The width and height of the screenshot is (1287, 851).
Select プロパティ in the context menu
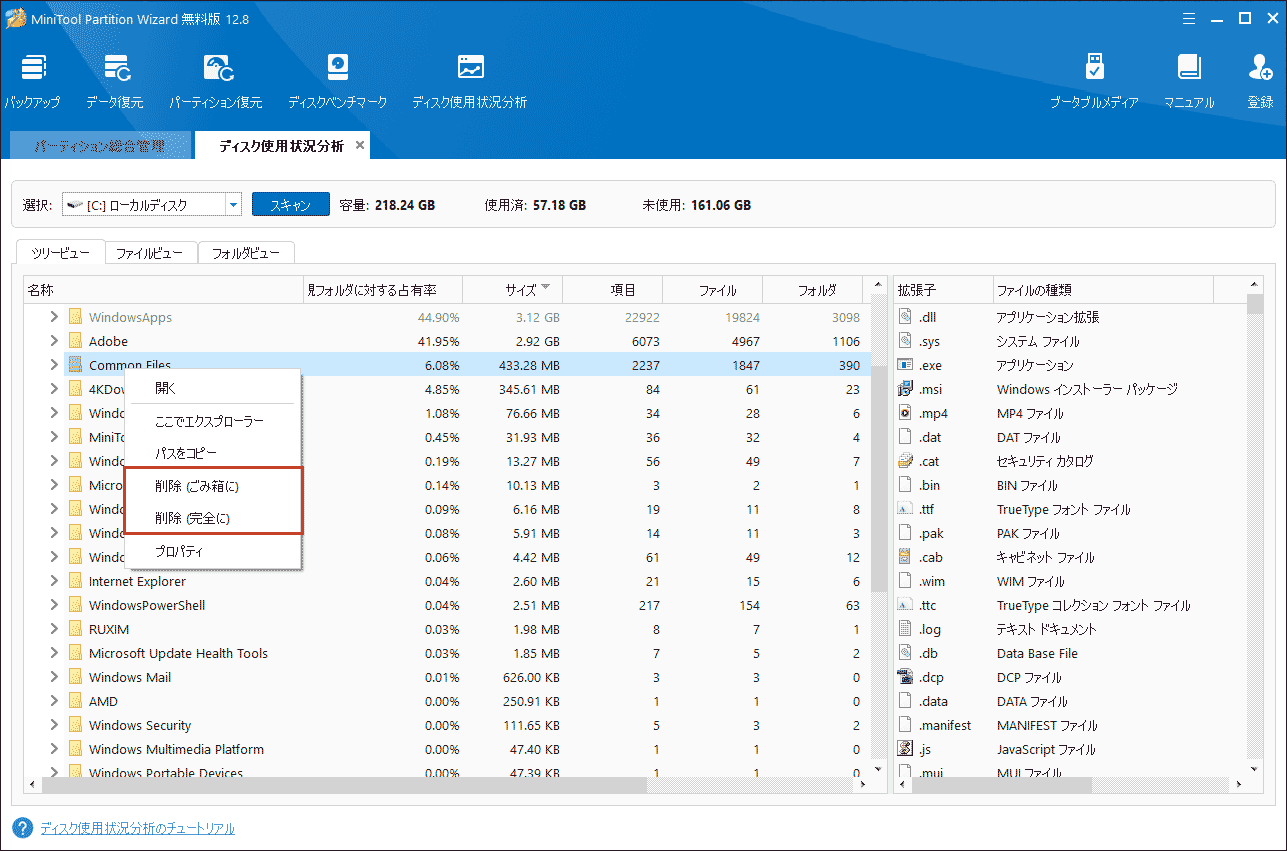(179, 551)
